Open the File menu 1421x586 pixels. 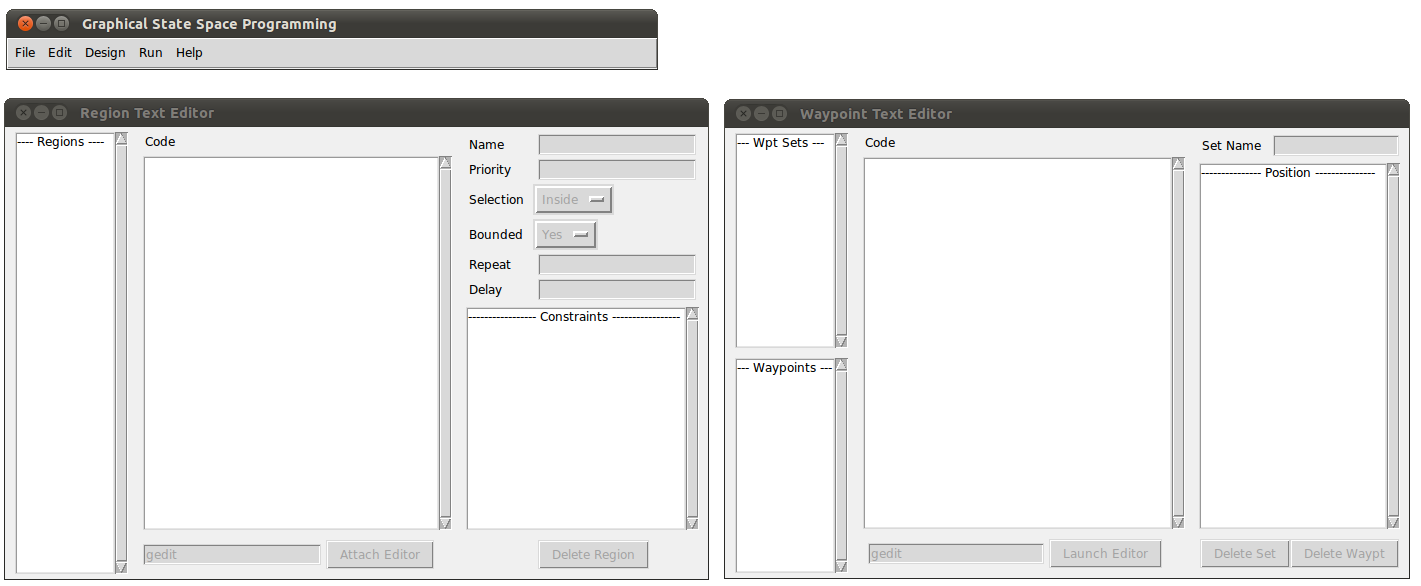(24, 52)
